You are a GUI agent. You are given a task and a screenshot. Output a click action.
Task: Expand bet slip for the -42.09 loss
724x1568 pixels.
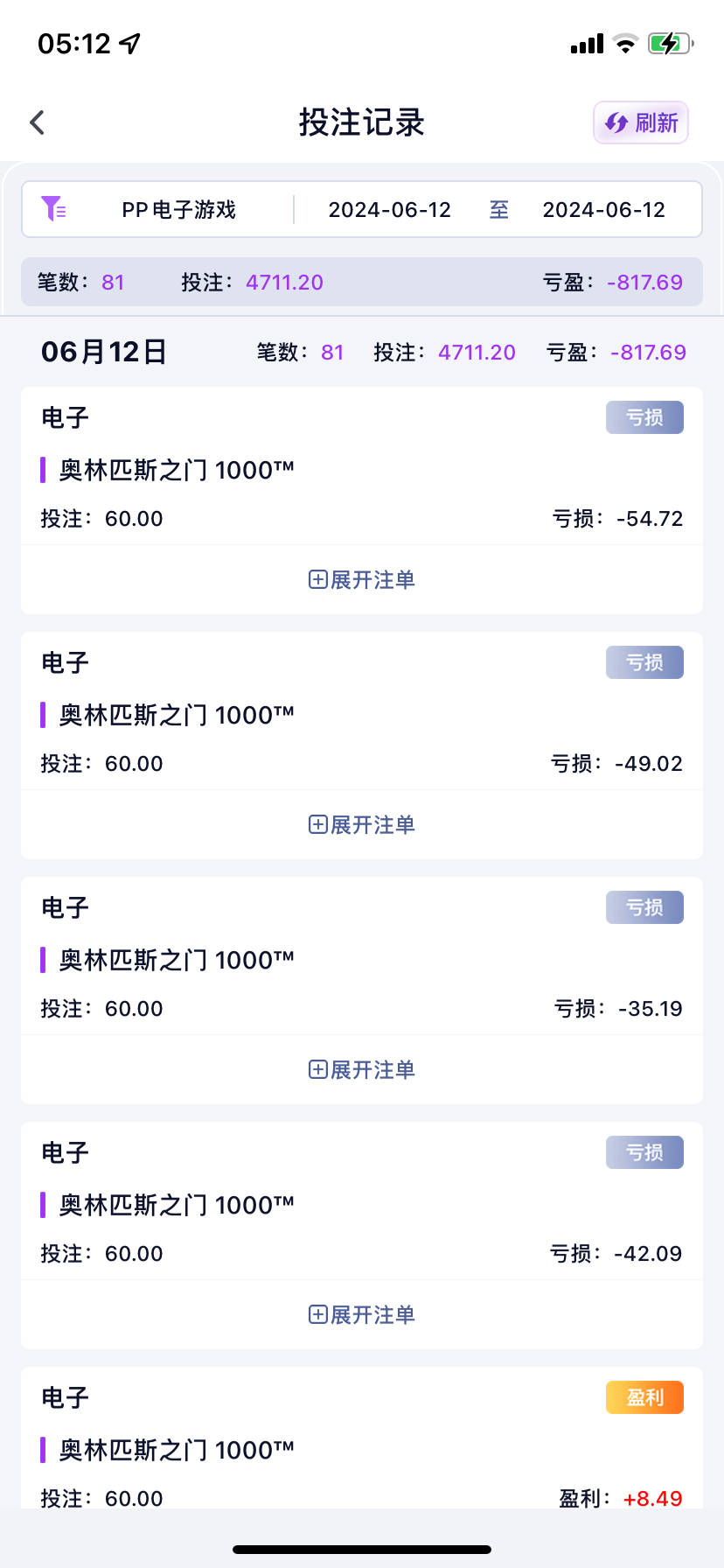point(362,1314)
